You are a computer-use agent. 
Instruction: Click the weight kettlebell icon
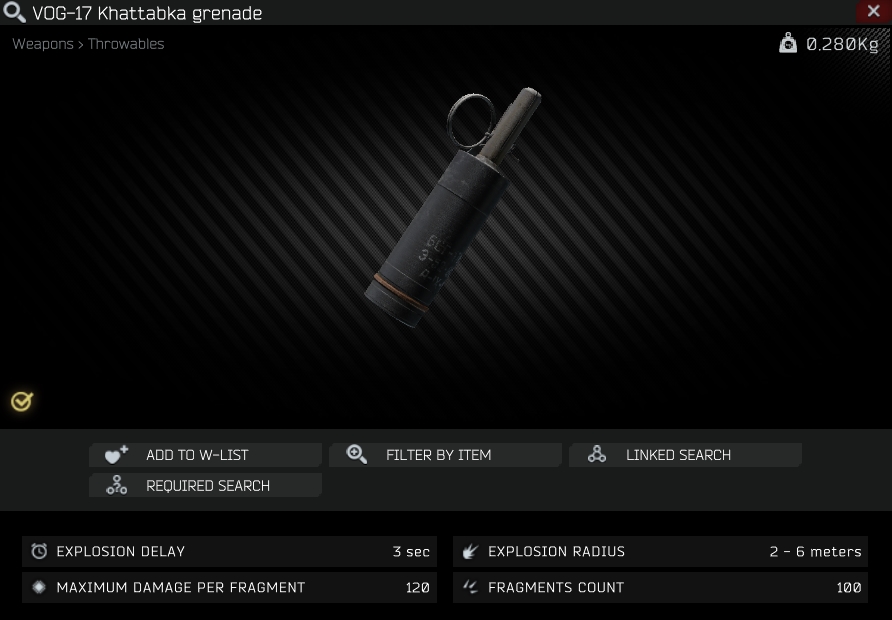(x=788, y=43)
